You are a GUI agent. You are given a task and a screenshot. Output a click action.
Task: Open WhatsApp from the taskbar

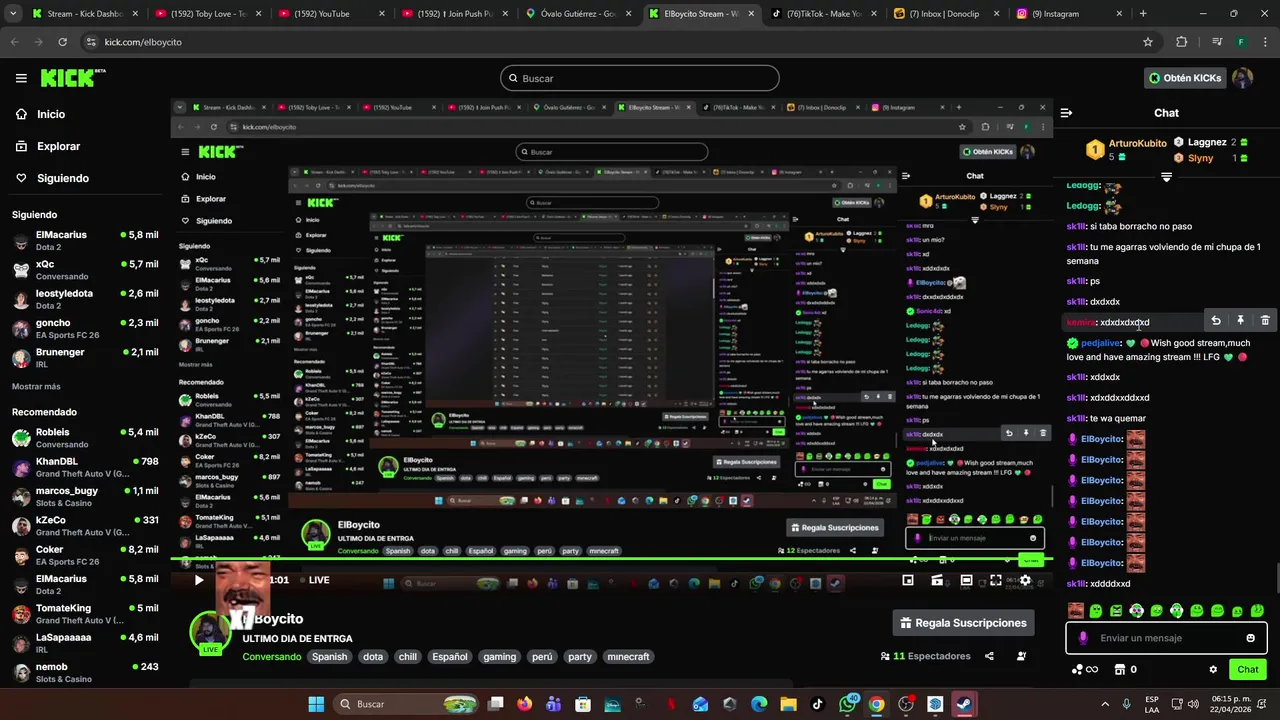click(x=848, y=704)
